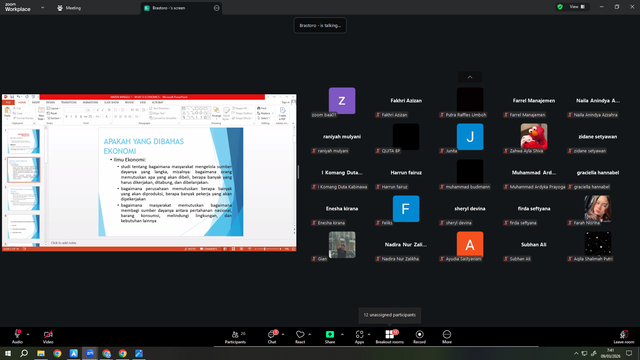Open the More options menu
The height and width of the screenshot is (360, 640).
pos(447,336)
